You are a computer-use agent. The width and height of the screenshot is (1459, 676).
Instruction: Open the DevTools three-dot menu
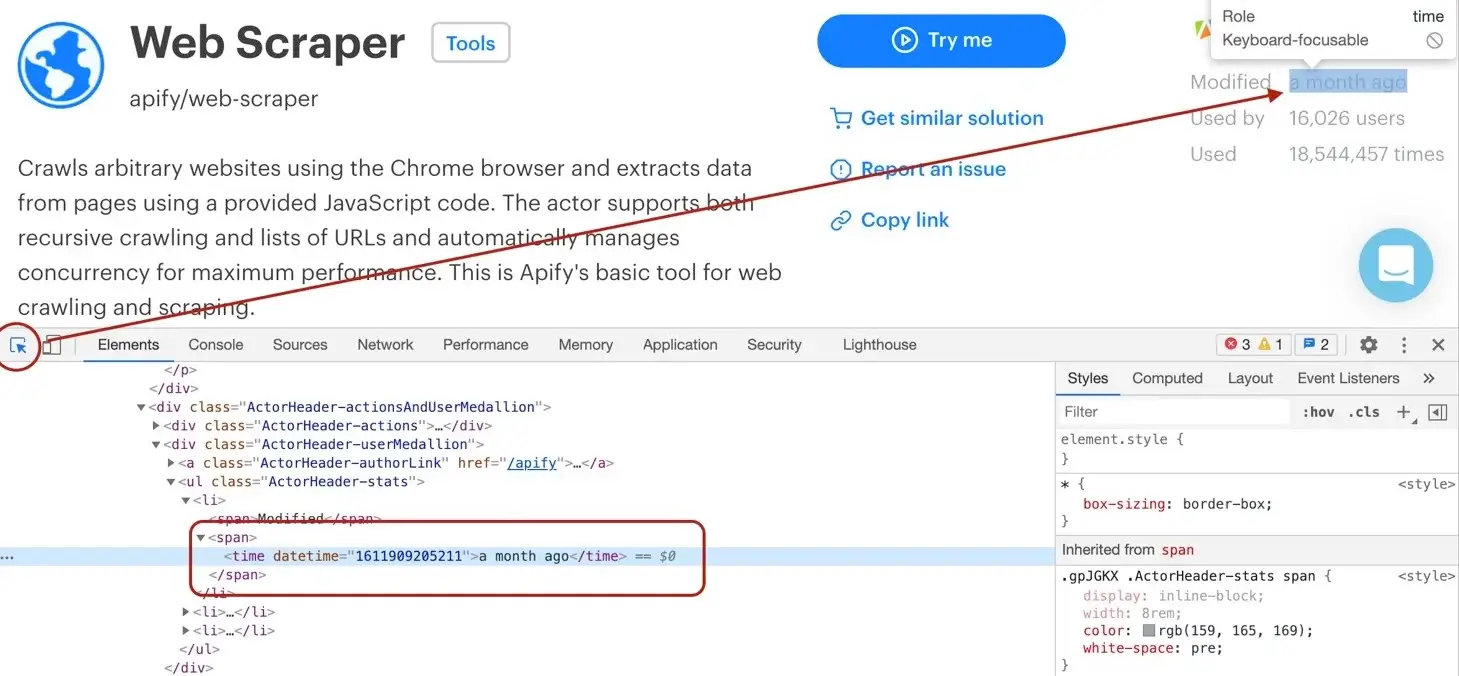point(1404,345)
